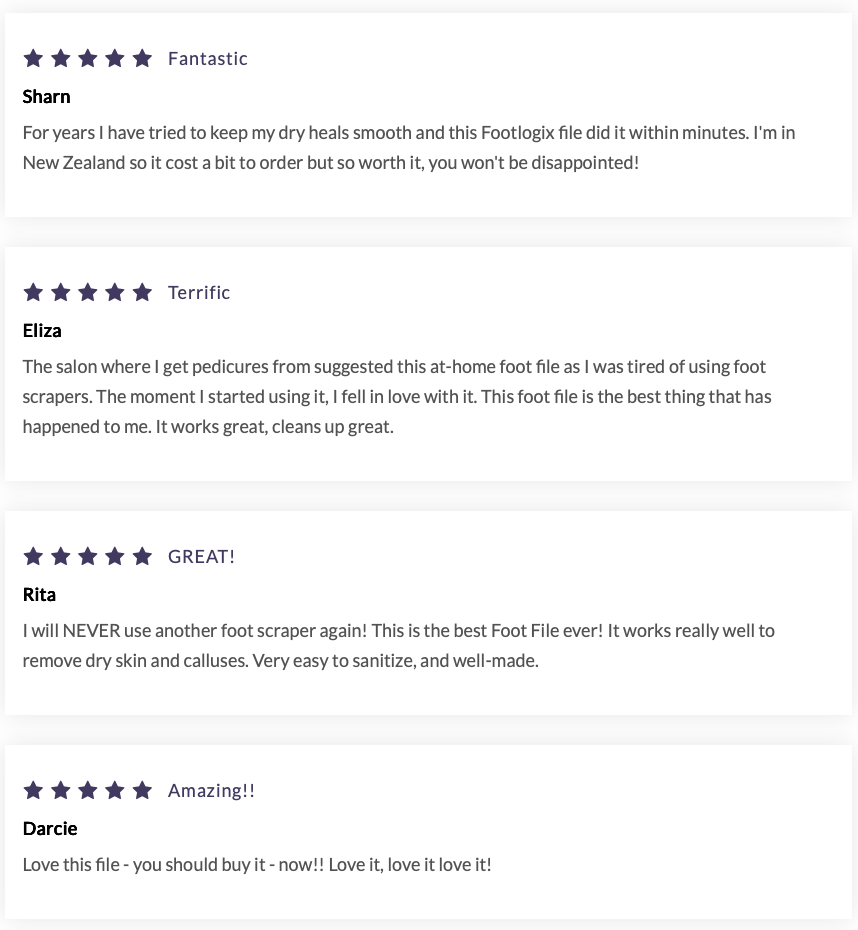The image size is (858, 930).
Task: Click the fifth star next to the GREAT! title
Action: (x=142, y=556)
